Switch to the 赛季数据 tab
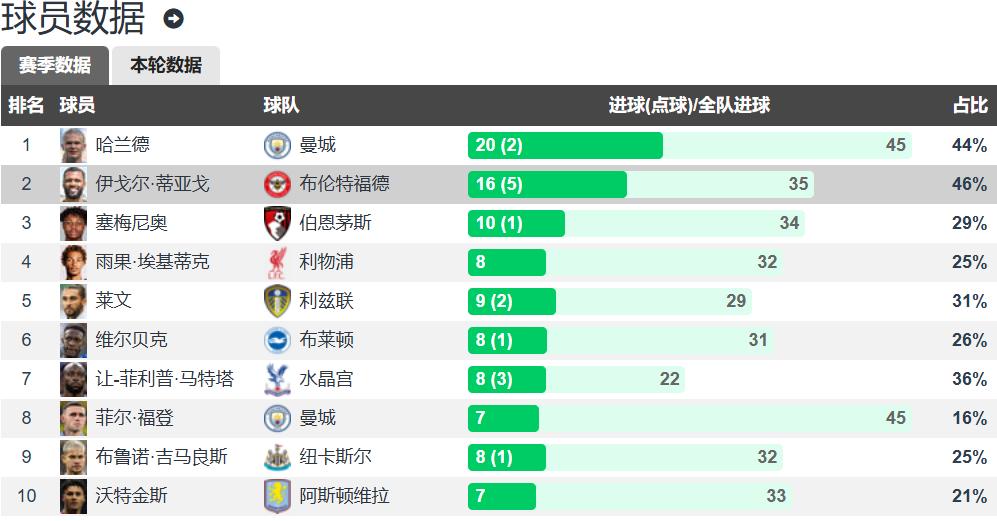This screenshot has height=521, width=997. click(55, 65)
